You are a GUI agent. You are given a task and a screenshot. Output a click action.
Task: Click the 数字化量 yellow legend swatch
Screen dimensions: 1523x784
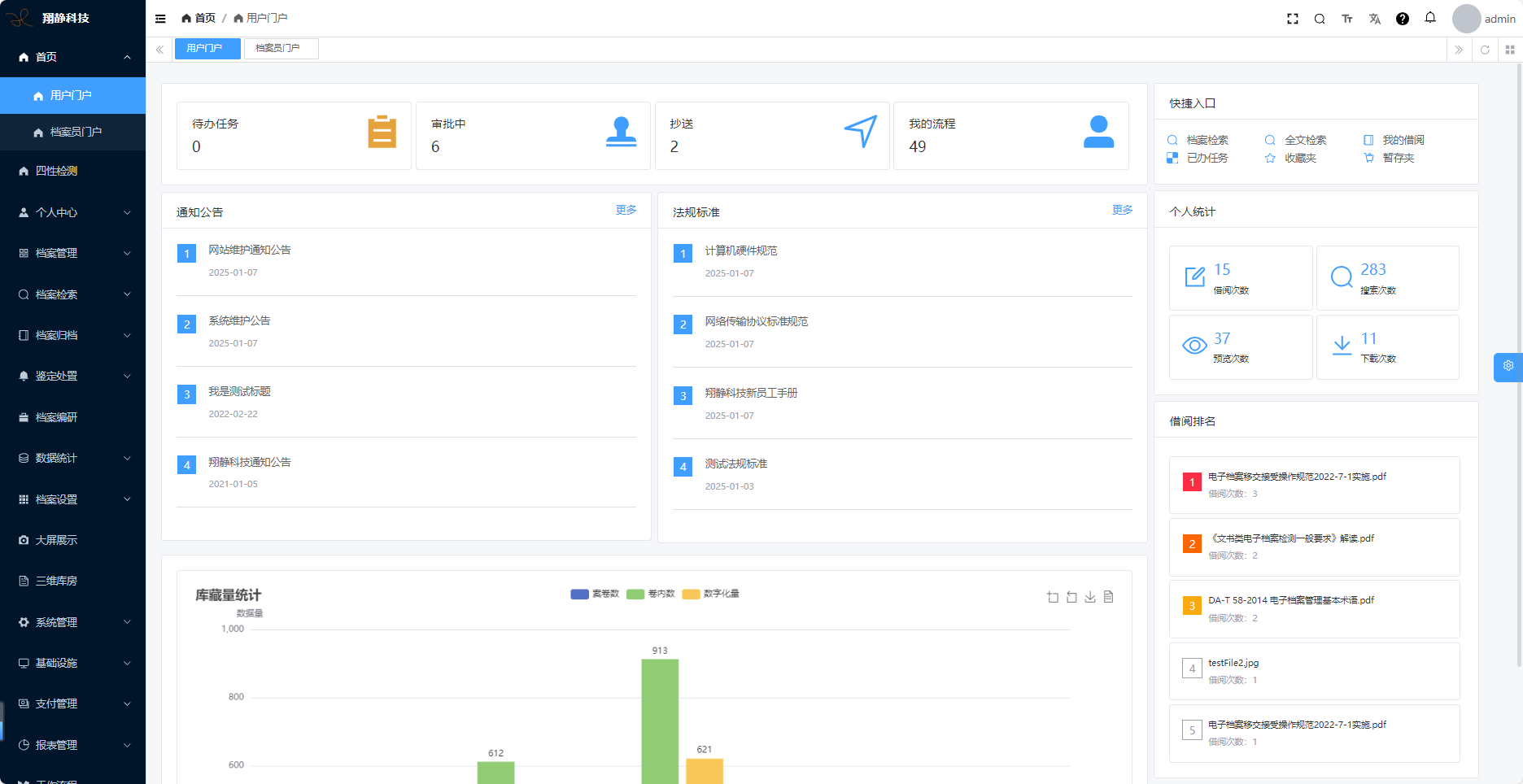[x=692, y=594]
